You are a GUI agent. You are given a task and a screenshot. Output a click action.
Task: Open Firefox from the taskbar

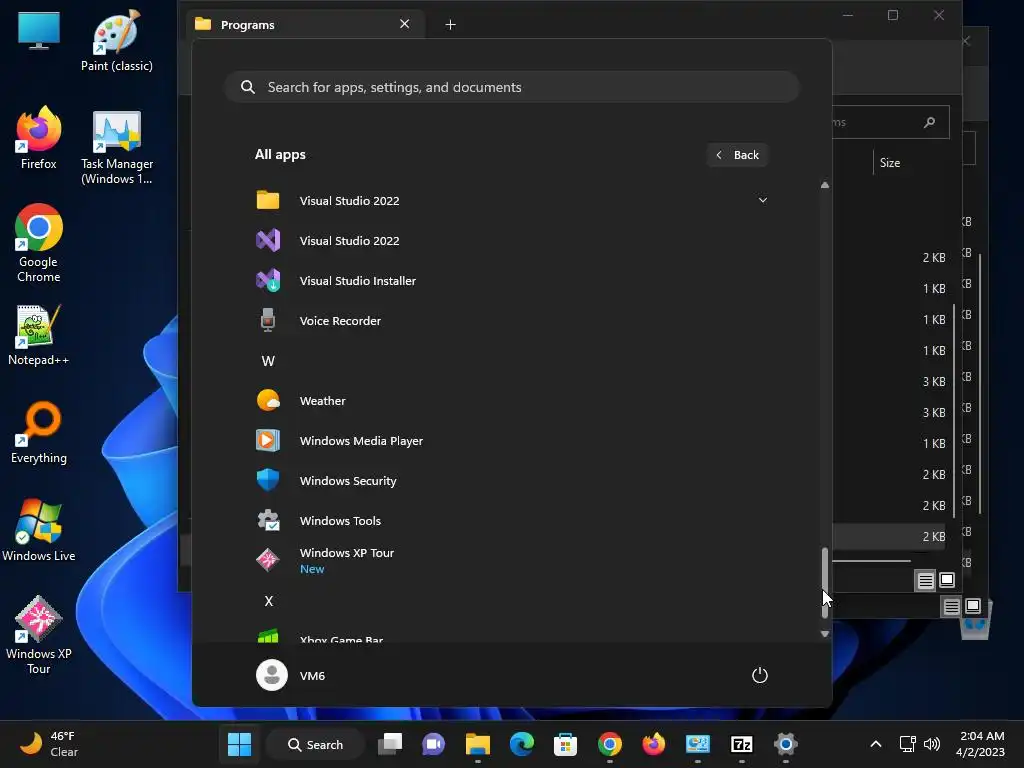coord(653,744)
